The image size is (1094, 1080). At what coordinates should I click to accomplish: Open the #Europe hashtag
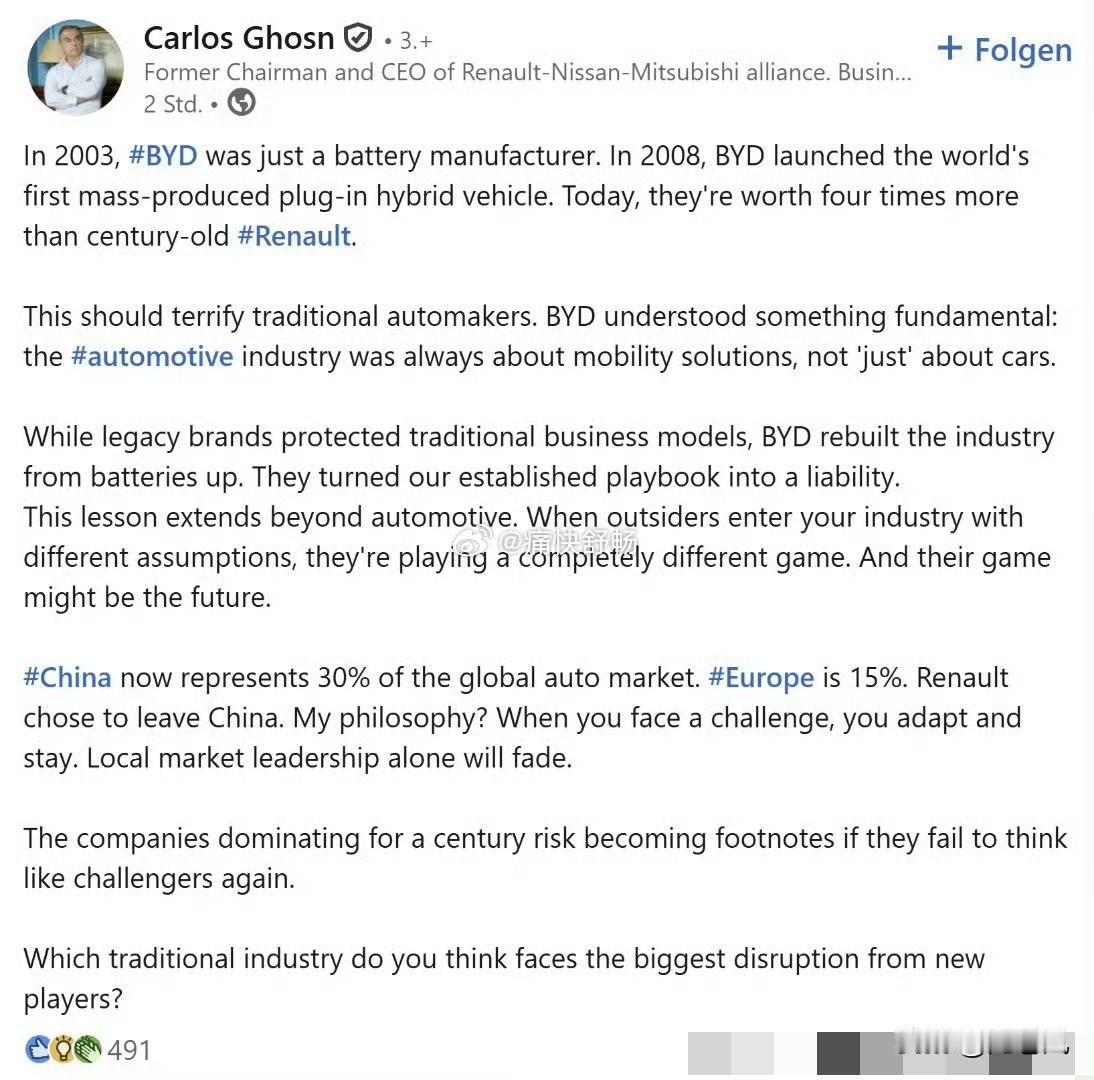click(761, 677)
